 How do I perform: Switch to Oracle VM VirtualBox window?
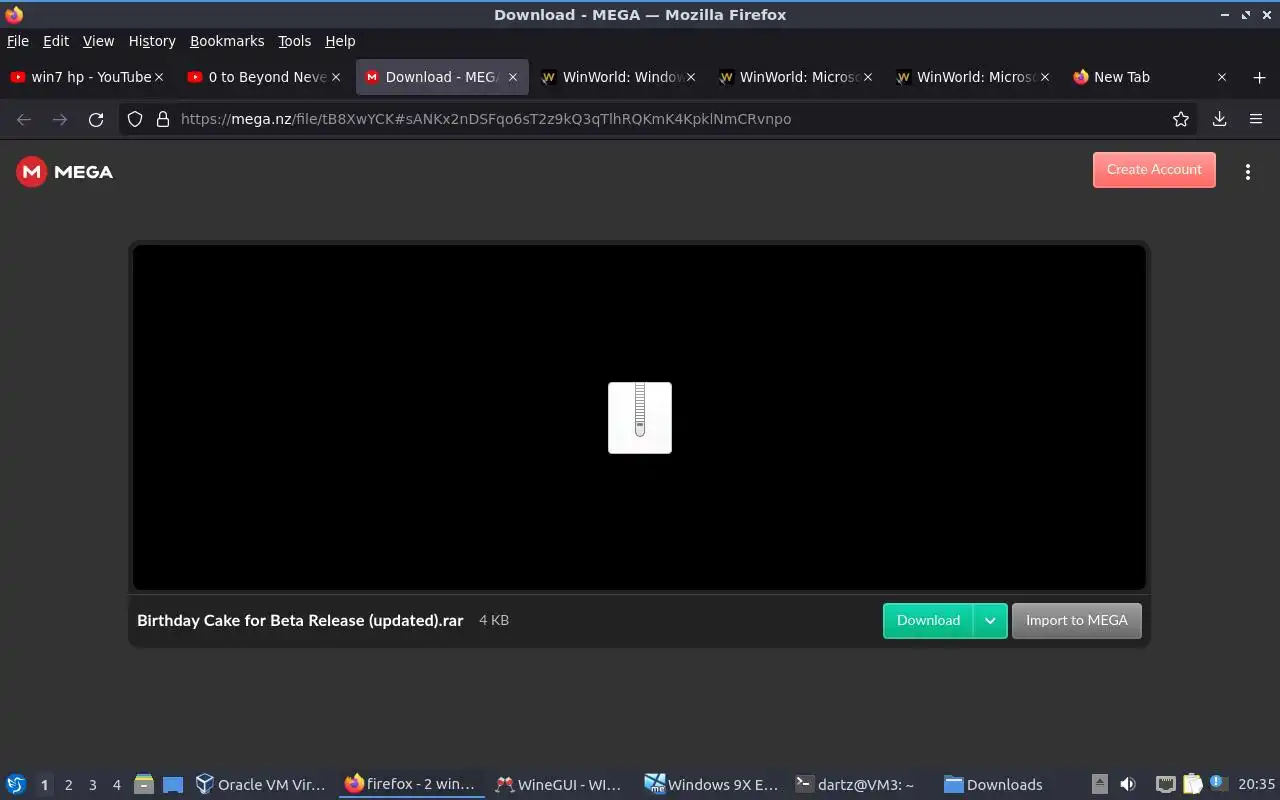(x=261, y=785)
